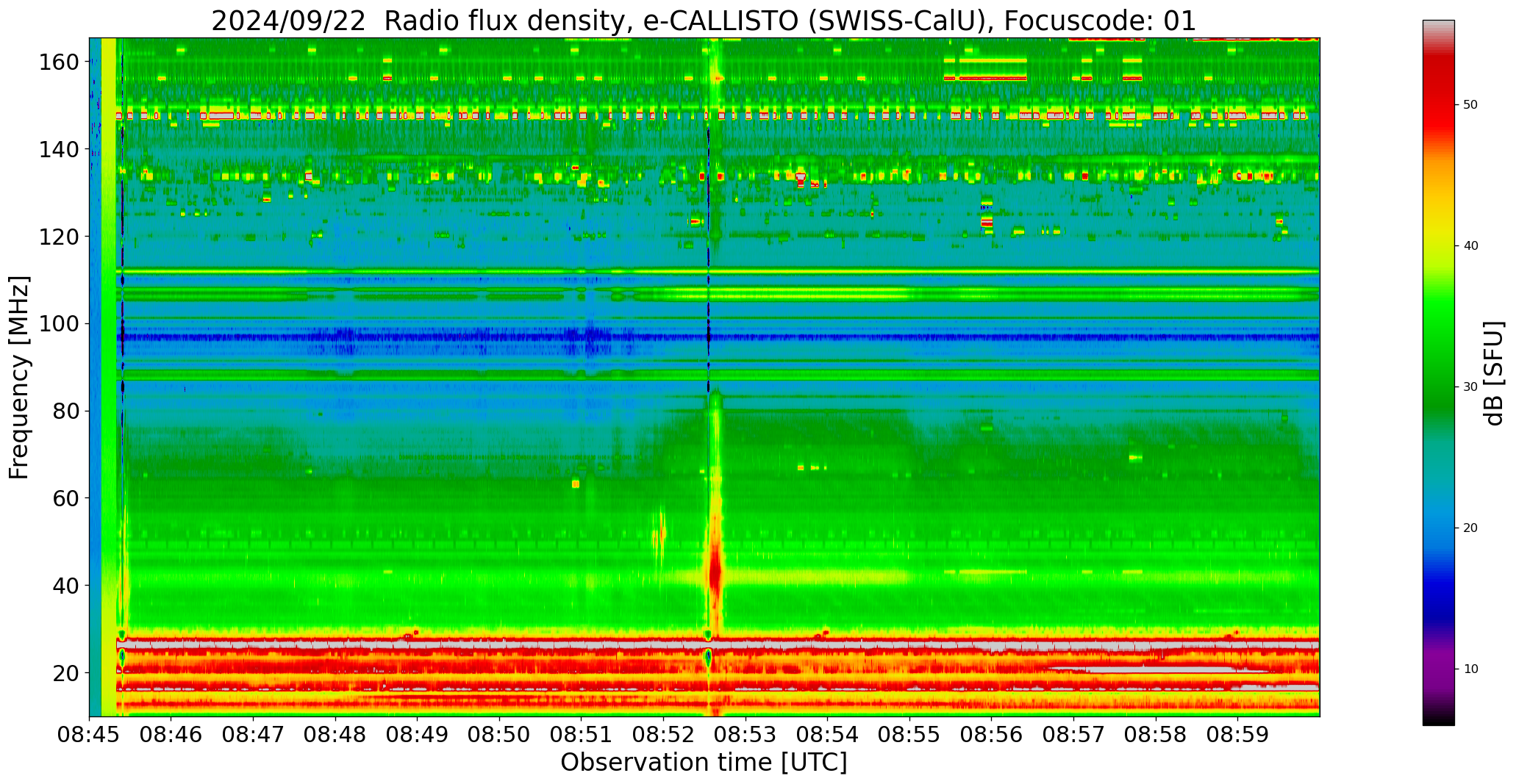Click the 100 MHz frequency tick label

point(59,324)
